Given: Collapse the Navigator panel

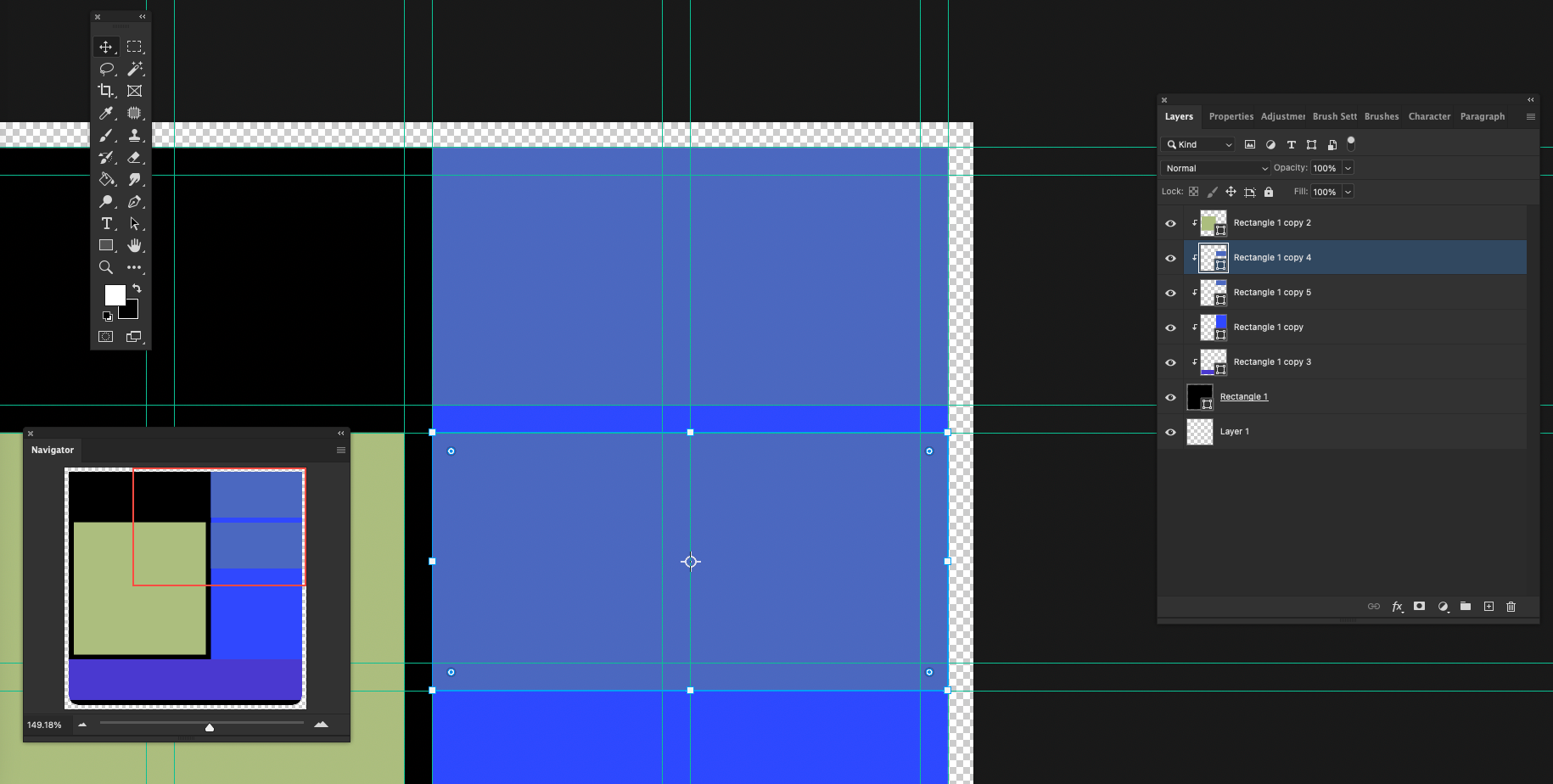Looking at the screenshot, I should point(341,433).
